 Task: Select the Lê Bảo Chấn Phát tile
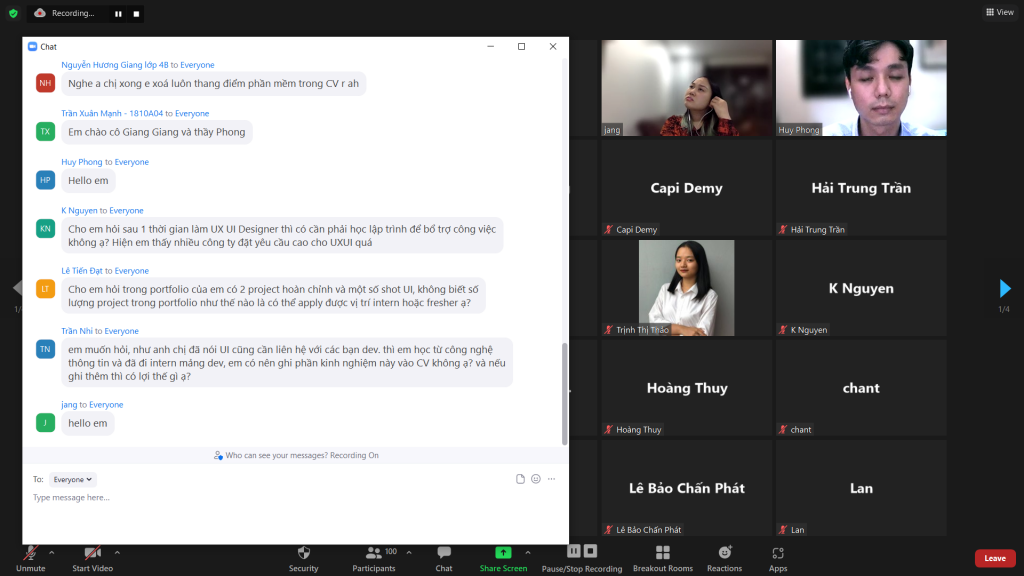[x=686, y=488]
